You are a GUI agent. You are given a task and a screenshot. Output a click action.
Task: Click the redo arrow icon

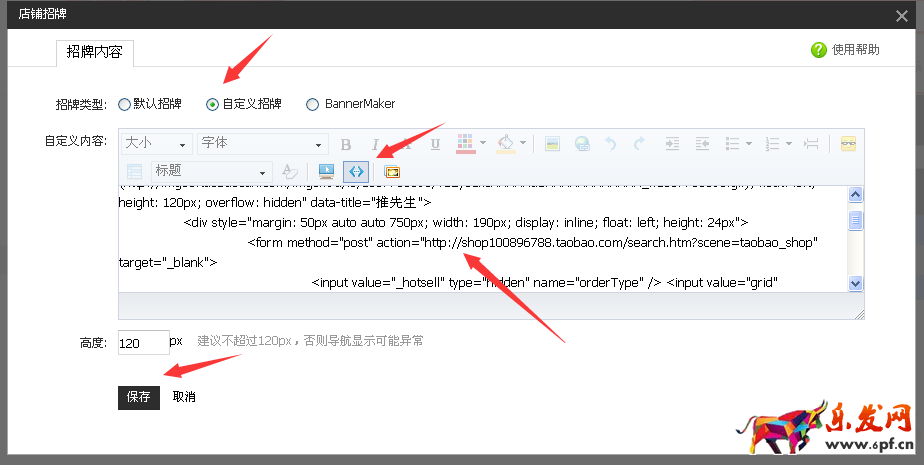[639, 144]
